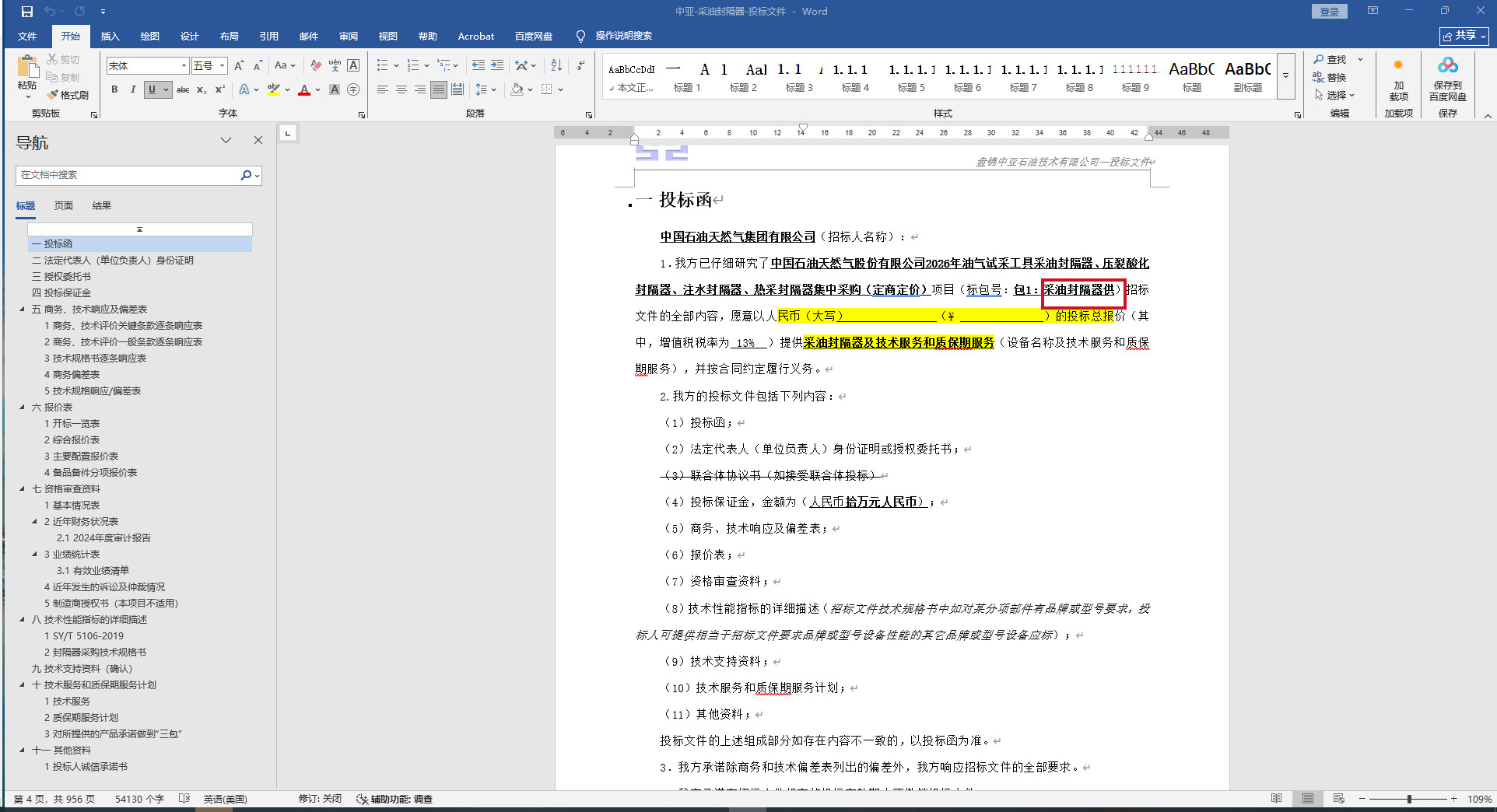This screenshot has height=812, width=1497.
Task: Click the 替换 button
Action: point(1330,77)
